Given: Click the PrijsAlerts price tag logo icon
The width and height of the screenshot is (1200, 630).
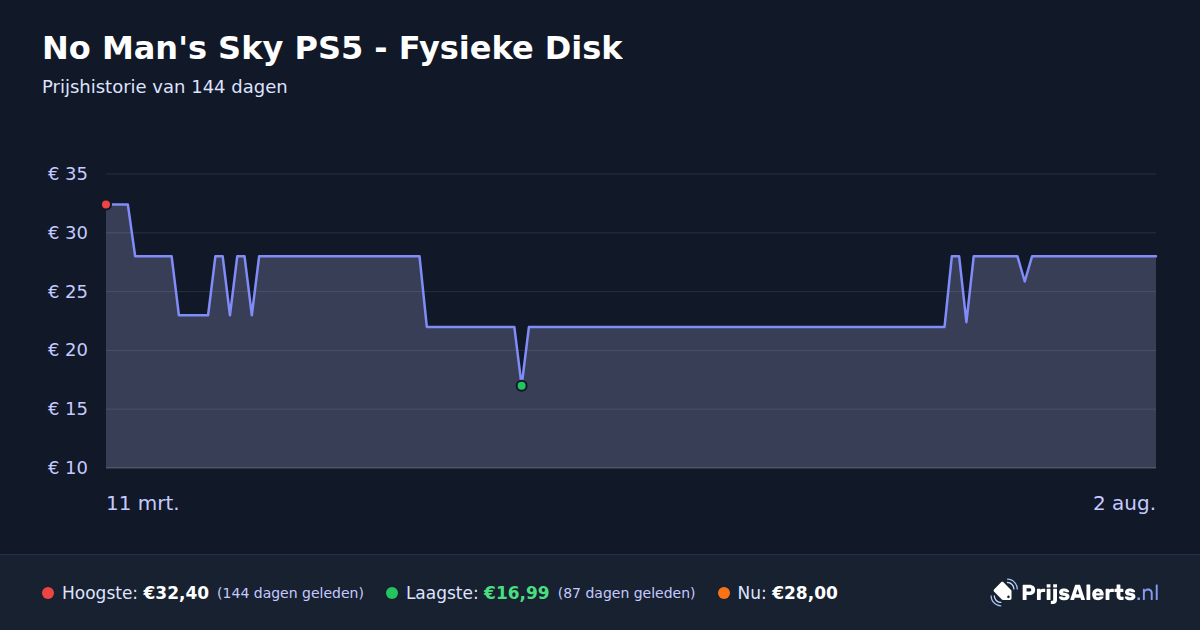Looking at the screenshot, I should (x=1003, y=593).
